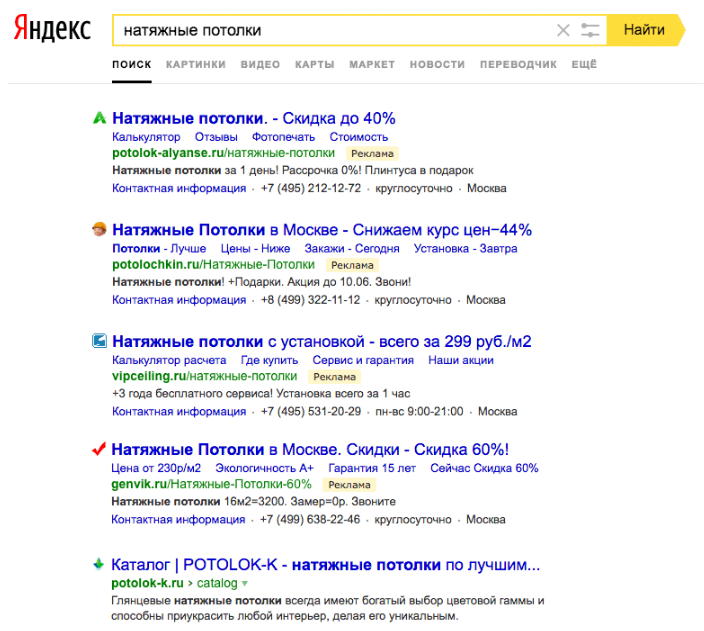Open the Калькулятор sitelink
This screenshot has height=631, width=704.
pyautogui.click(x=146, y=137)
